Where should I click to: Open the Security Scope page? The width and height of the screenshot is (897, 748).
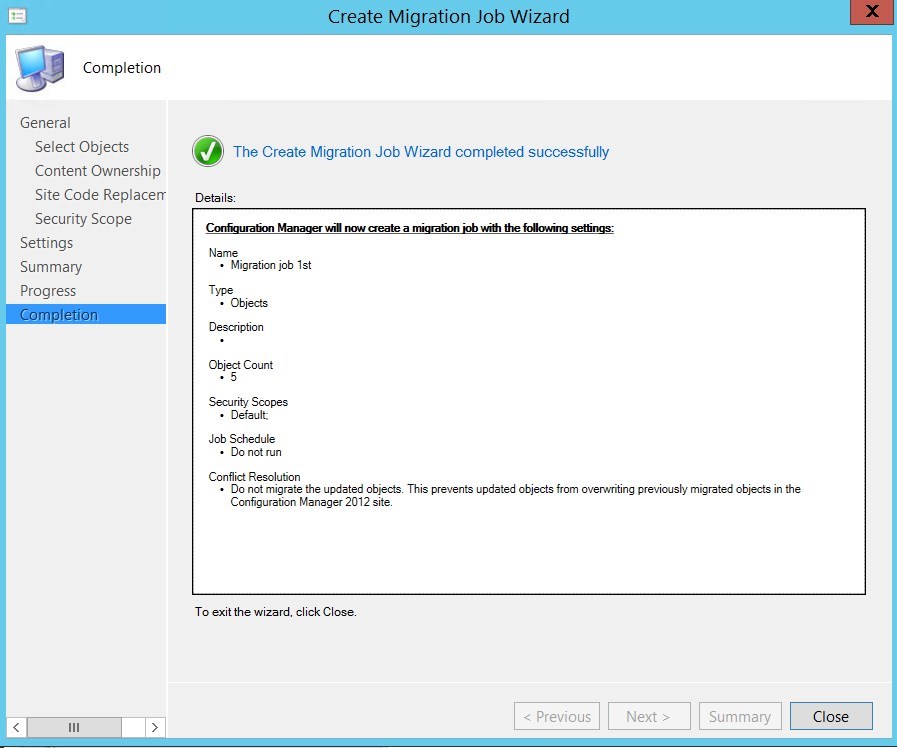click(83, 218)
